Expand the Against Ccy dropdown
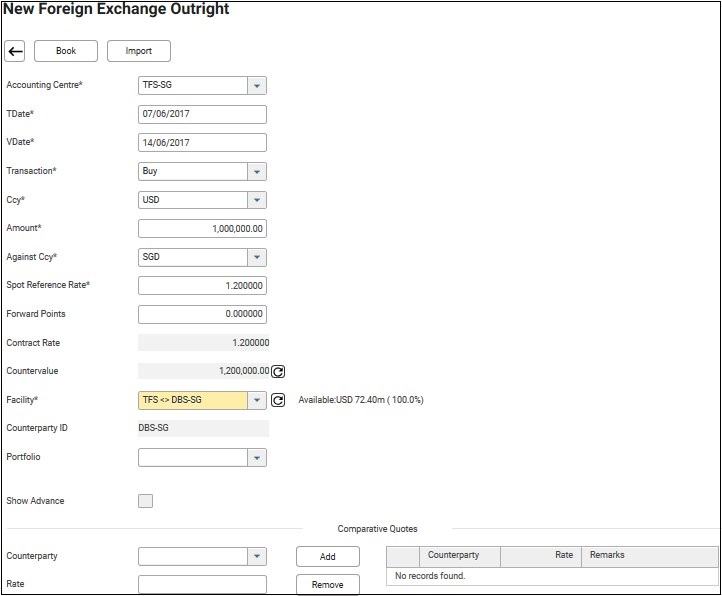The height and width of the screenshot is (596, 722). 257,258
